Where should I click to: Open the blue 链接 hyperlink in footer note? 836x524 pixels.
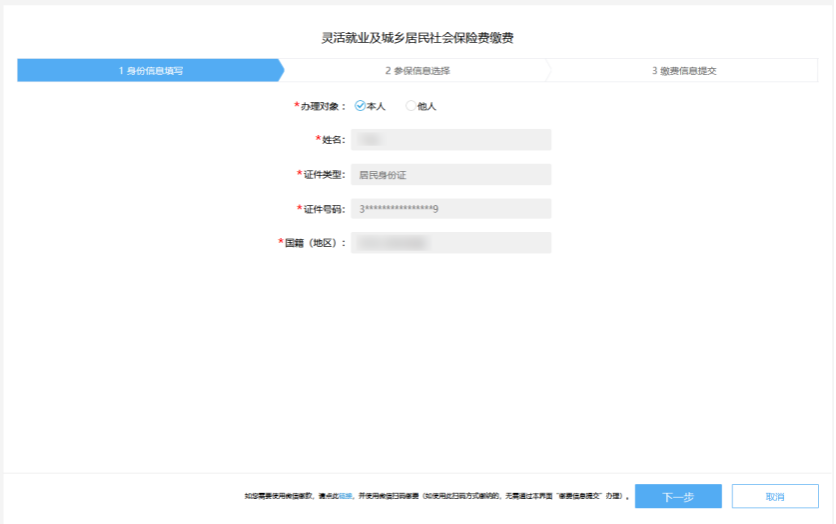(x=345, y=496)
